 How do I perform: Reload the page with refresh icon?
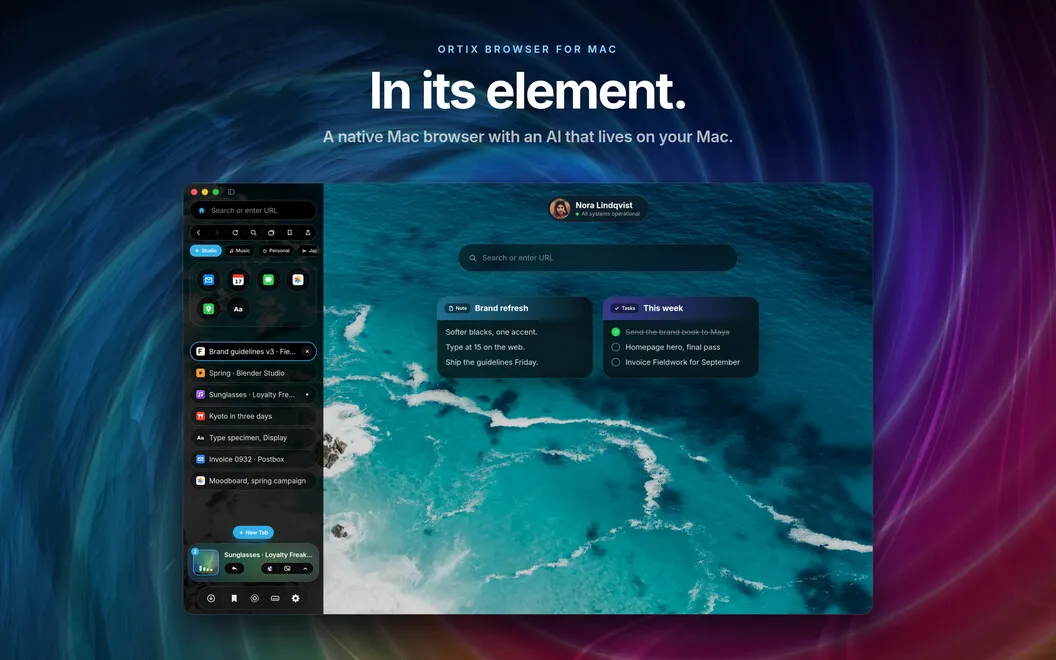[235, 232]
